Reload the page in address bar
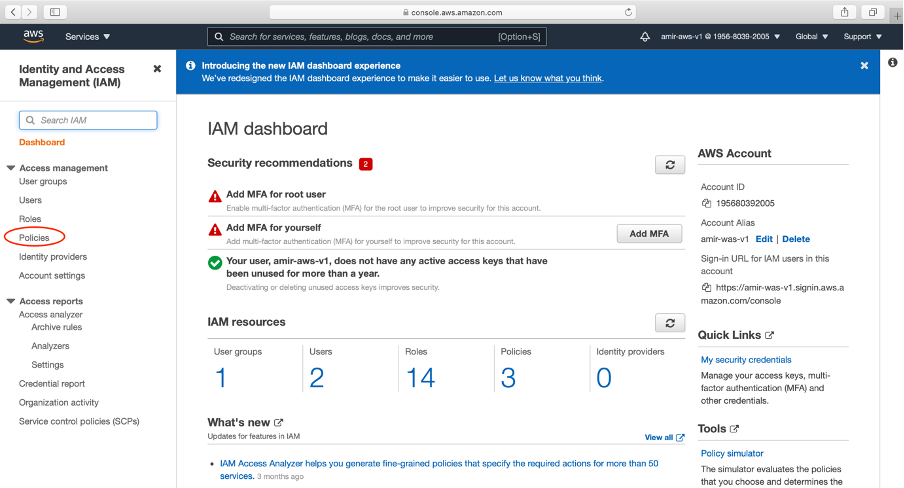904x488 pixels. point(628,12)
